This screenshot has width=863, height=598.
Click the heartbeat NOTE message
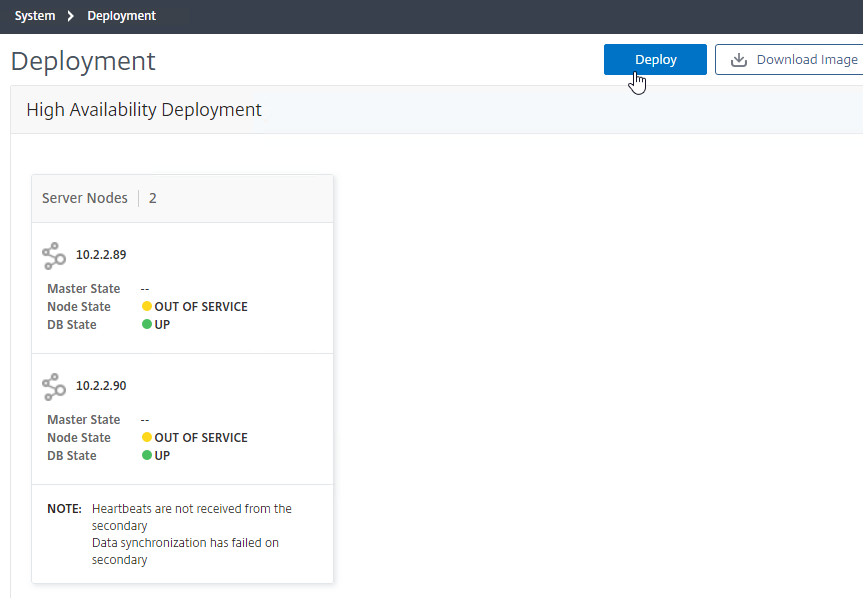[x=192, y=517]
